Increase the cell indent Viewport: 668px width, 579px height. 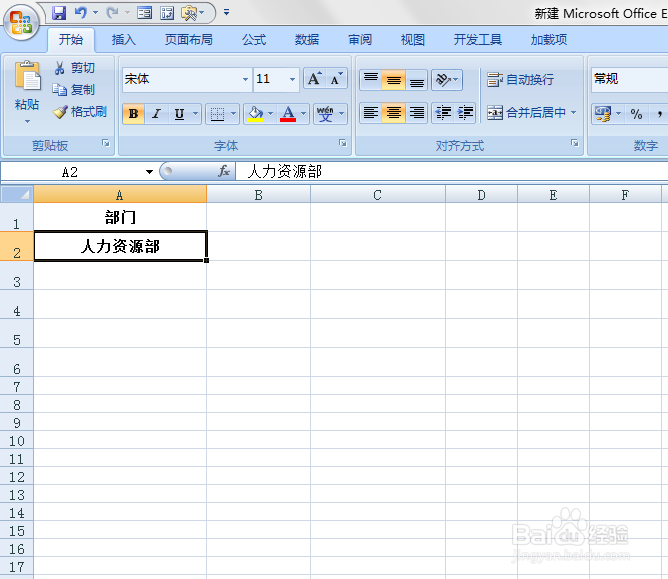click(x=465, y=113)
